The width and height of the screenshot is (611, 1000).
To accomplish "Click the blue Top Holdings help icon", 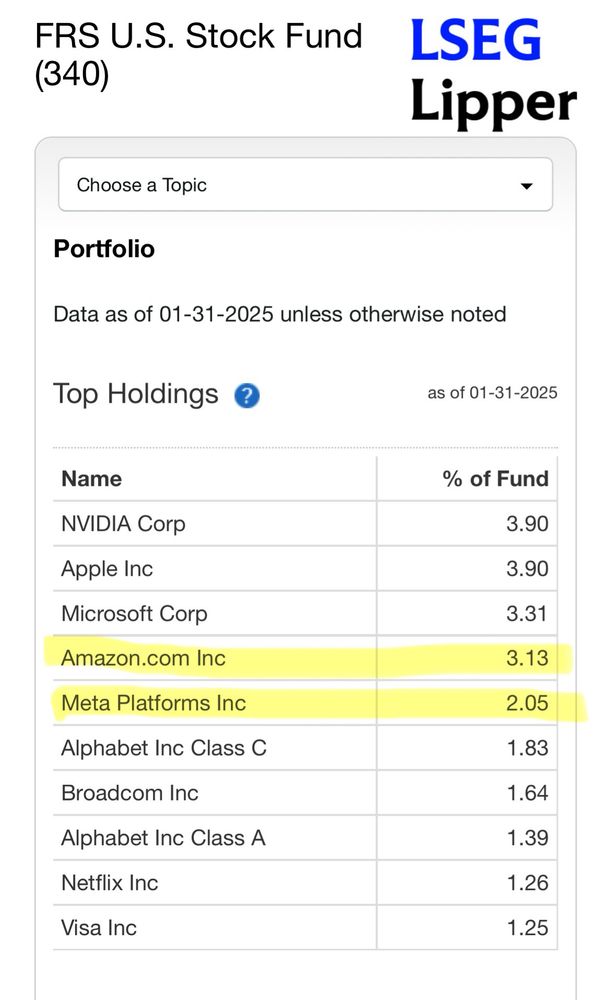I will click(247, 395).
